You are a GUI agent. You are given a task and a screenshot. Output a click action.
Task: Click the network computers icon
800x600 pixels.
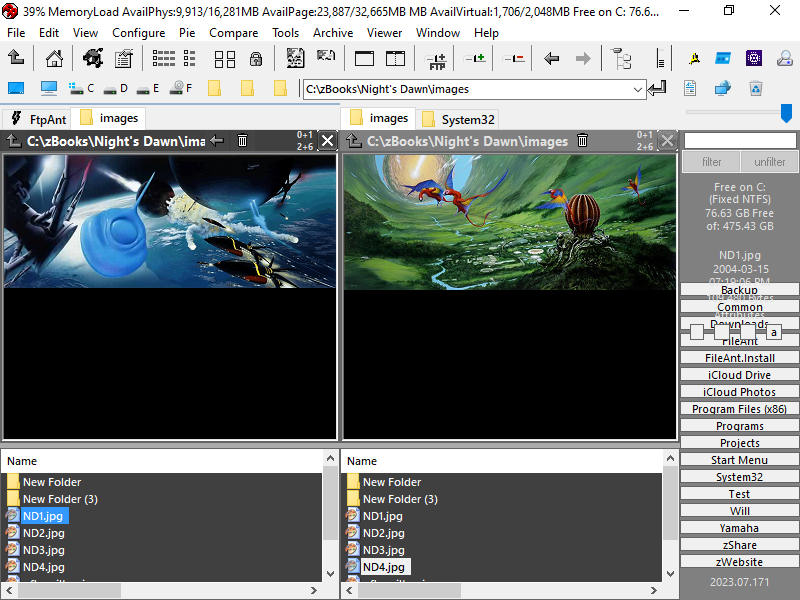click(x=722, y=88)
